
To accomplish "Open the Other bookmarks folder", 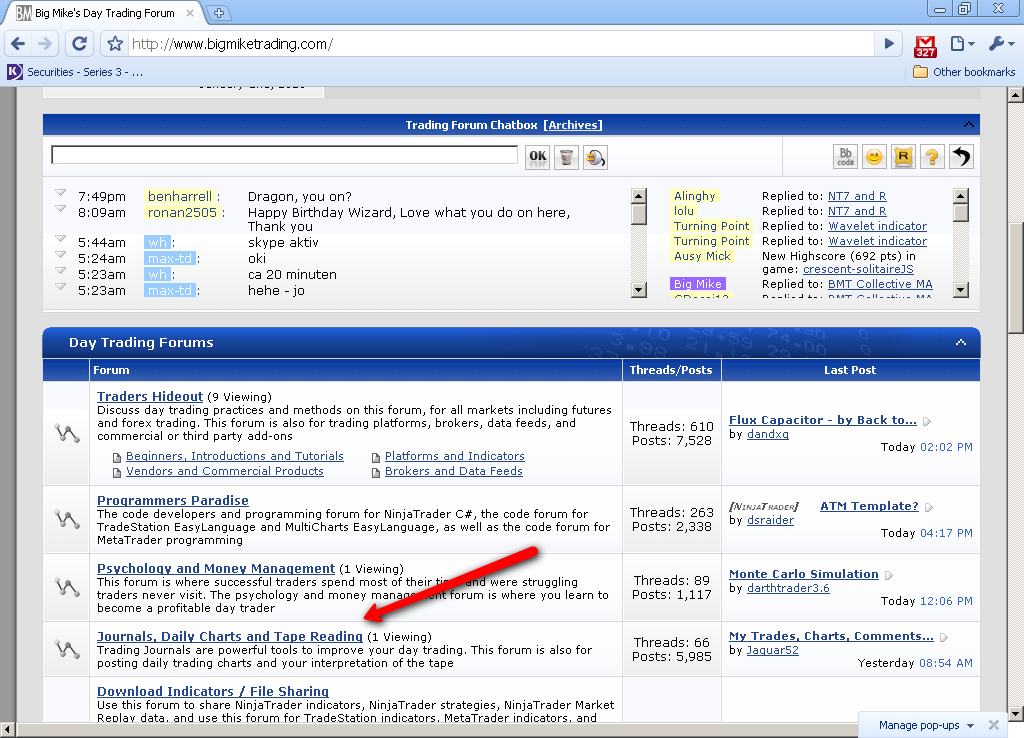I will coord(965,72).
